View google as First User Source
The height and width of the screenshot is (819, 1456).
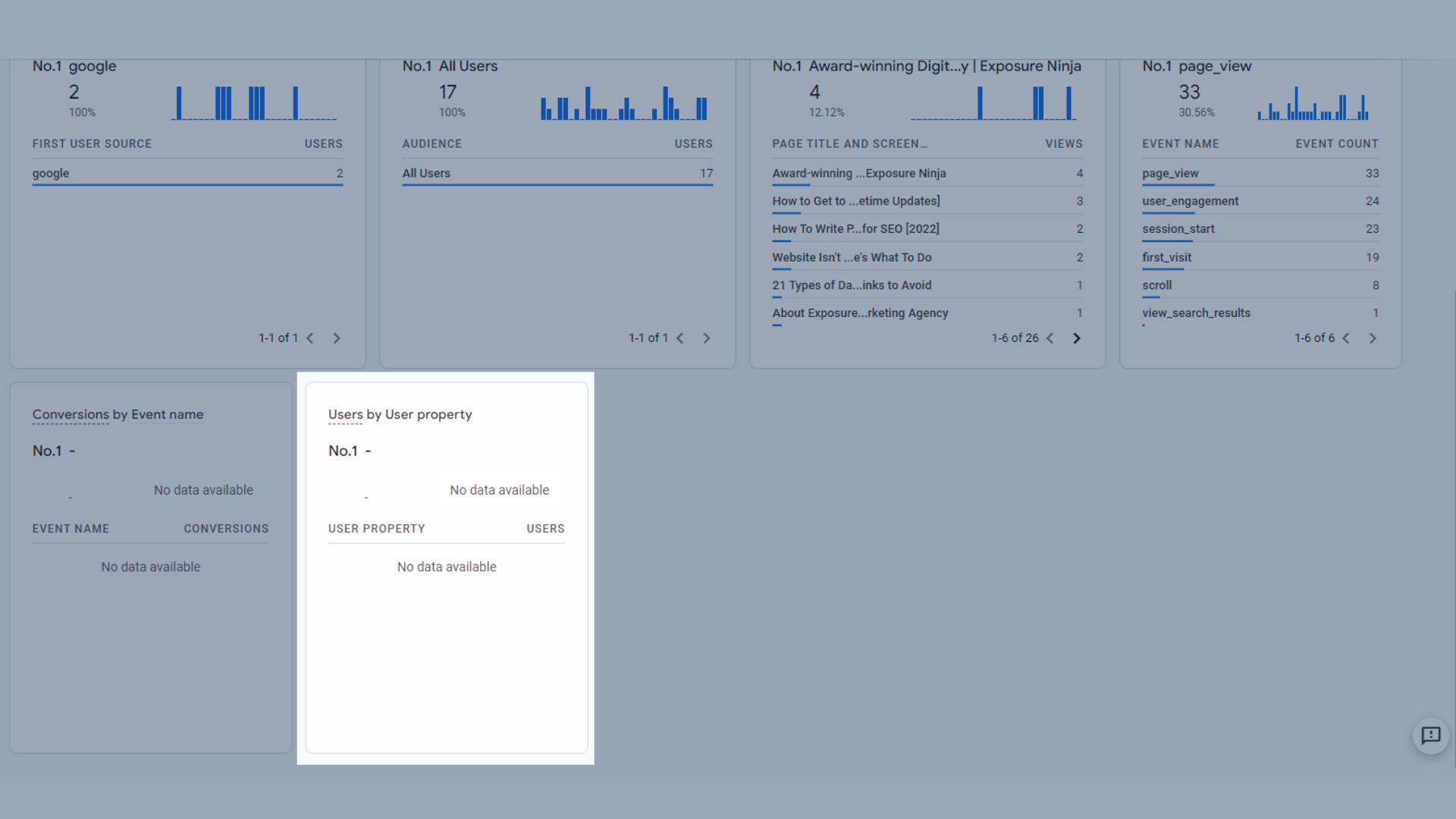click(50, 172)
